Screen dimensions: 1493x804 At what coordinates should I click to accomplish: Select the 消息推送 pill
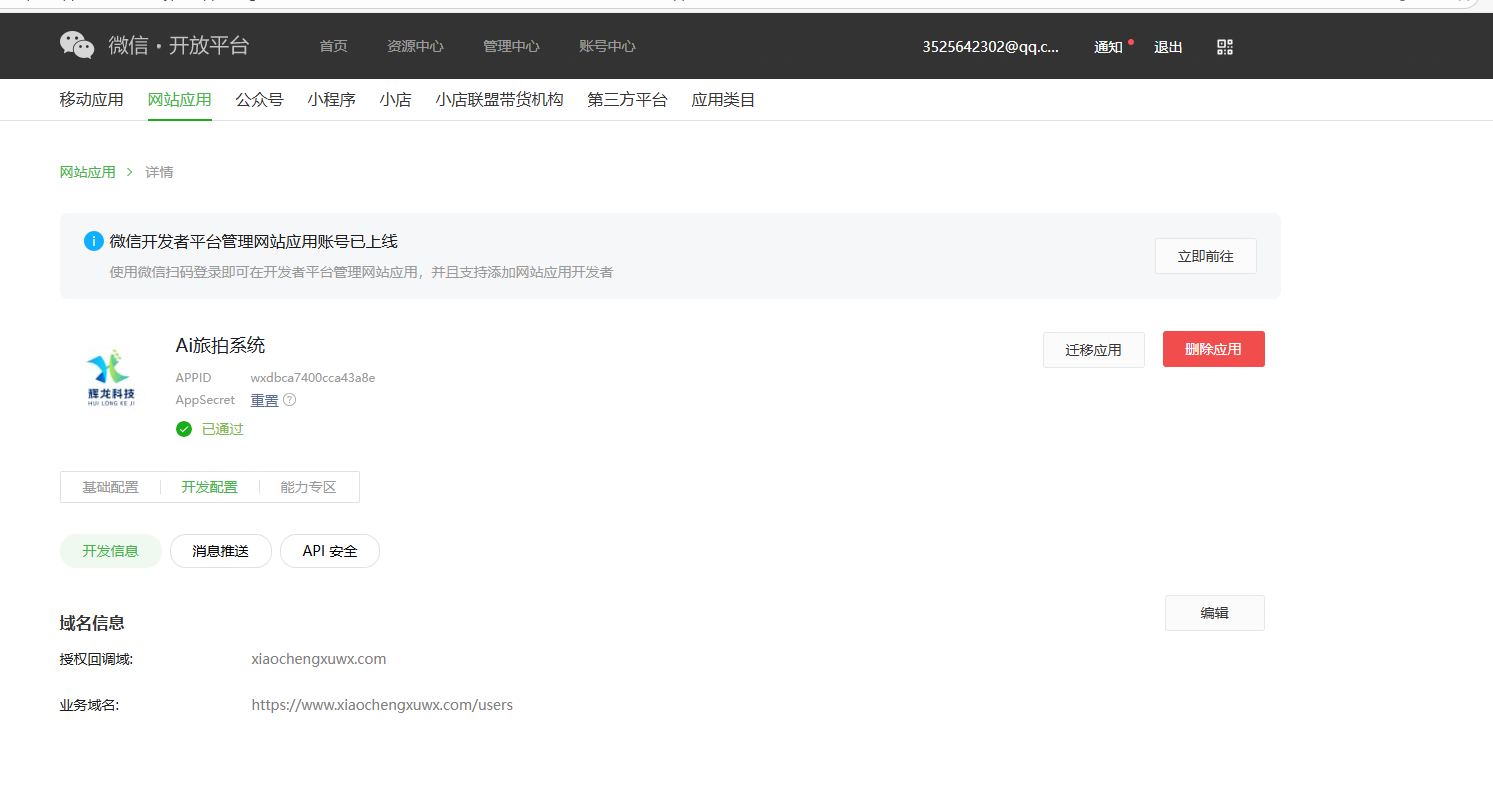pos(221,551)
